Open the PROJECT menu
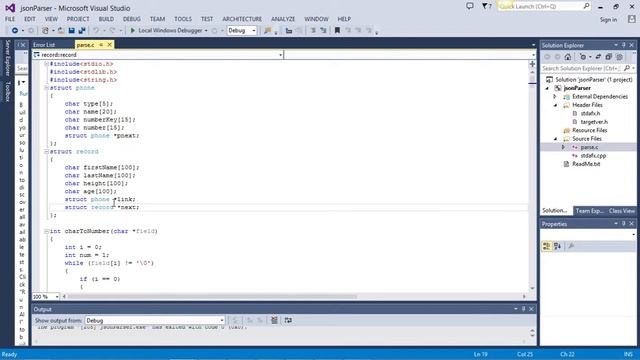Image resolution: width=640 pixels, height=360 pixels. pyautogui.click(x=78, y=19)
